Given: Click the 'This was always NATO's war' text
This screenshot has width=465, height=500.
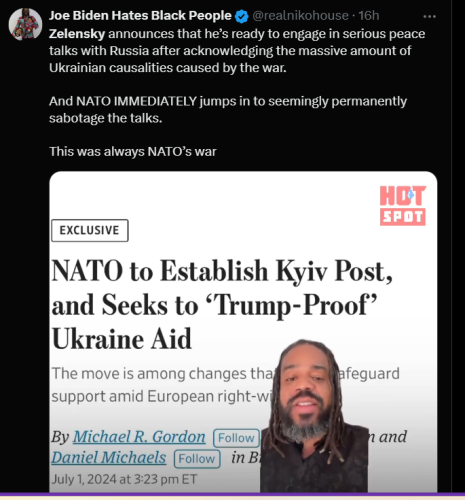Looking at the screenshot, I should point(133,152).
